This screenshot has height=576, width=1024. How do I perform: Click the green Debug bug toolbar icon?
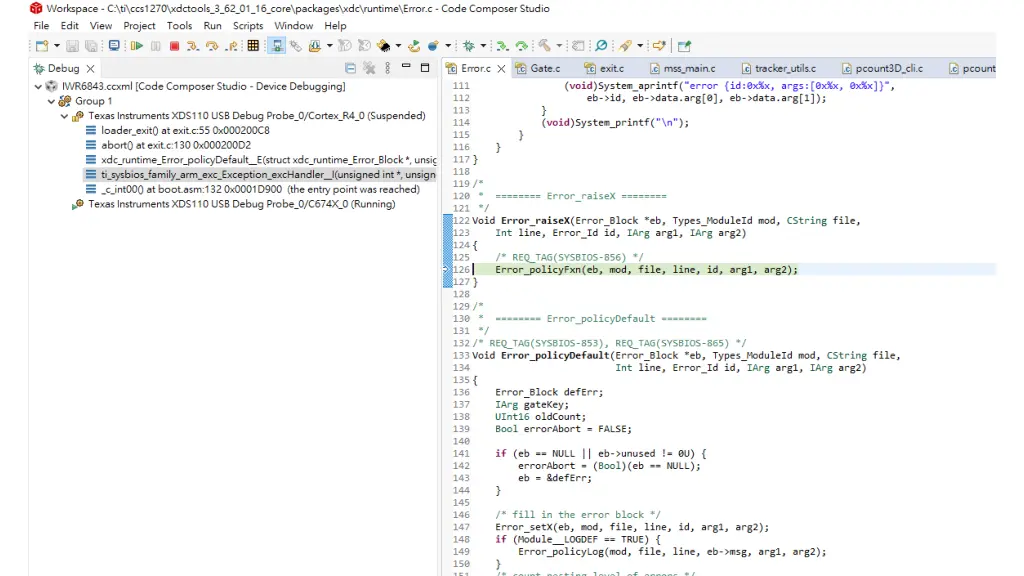pyautogui.click(x=469, y=46)
